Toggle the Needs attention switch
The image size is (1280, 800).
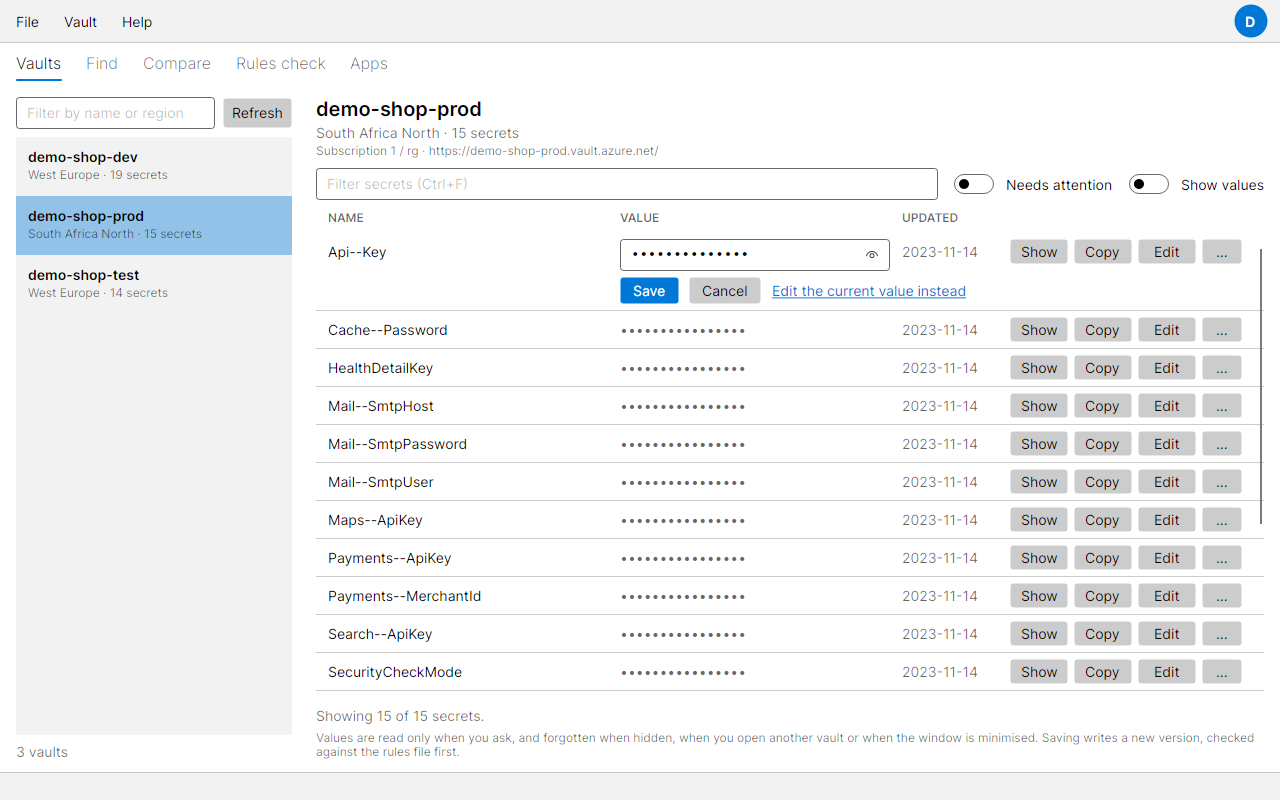pos(974,184)
